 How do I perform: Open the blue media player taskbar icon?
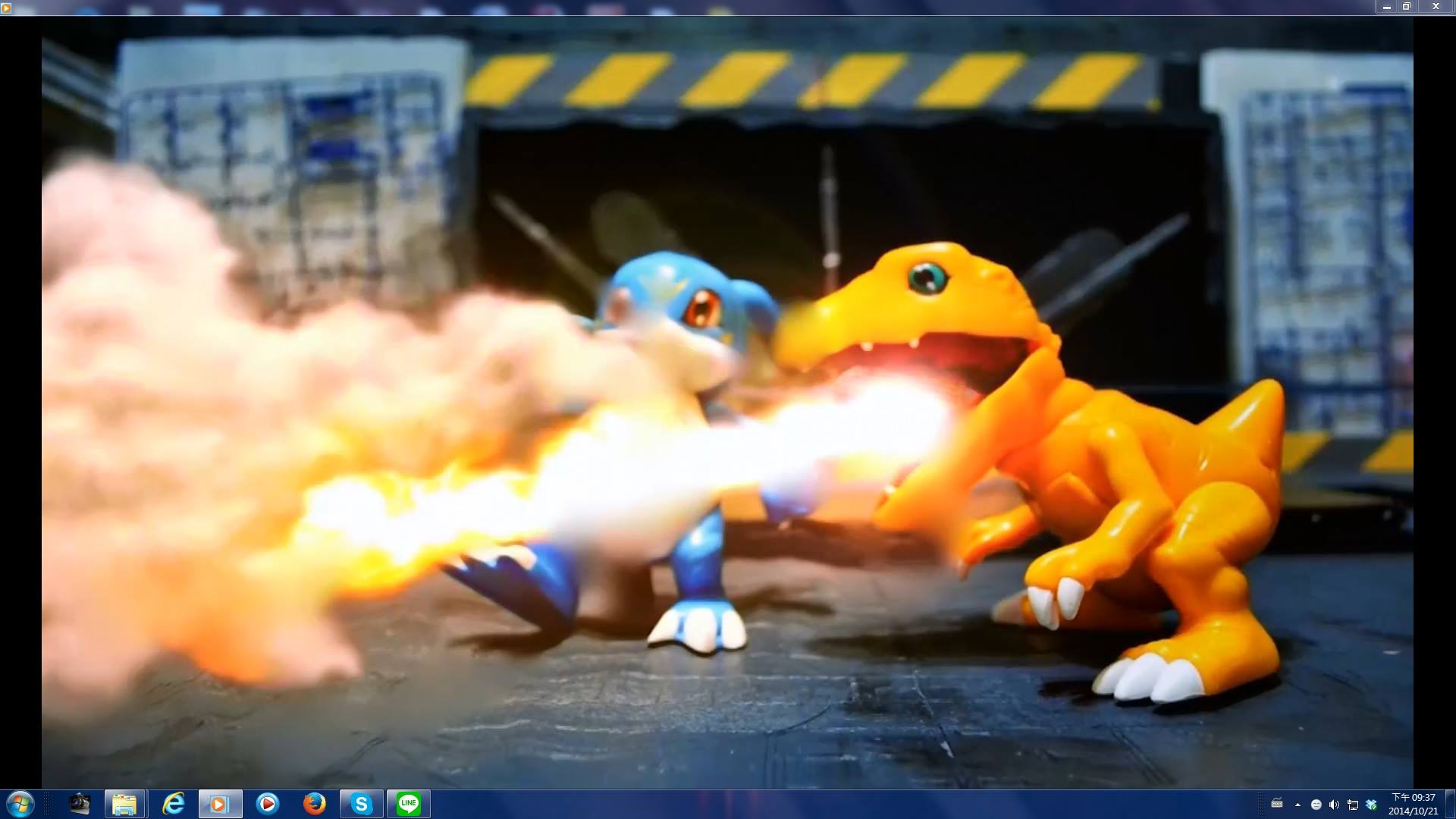268,804
